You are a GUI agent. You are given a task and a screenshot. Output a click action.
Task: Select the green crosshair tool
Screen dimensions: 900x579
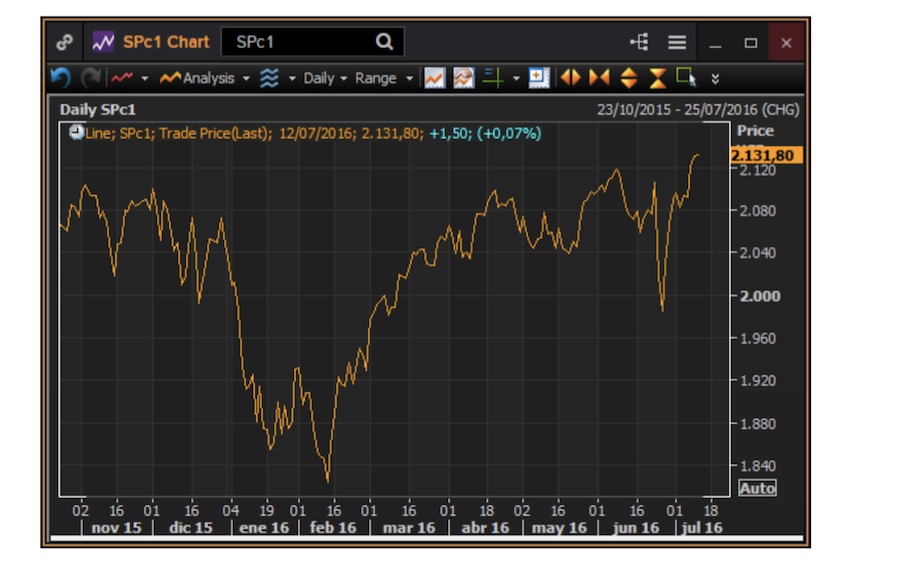pyautogui.click(x=493, y=77)
